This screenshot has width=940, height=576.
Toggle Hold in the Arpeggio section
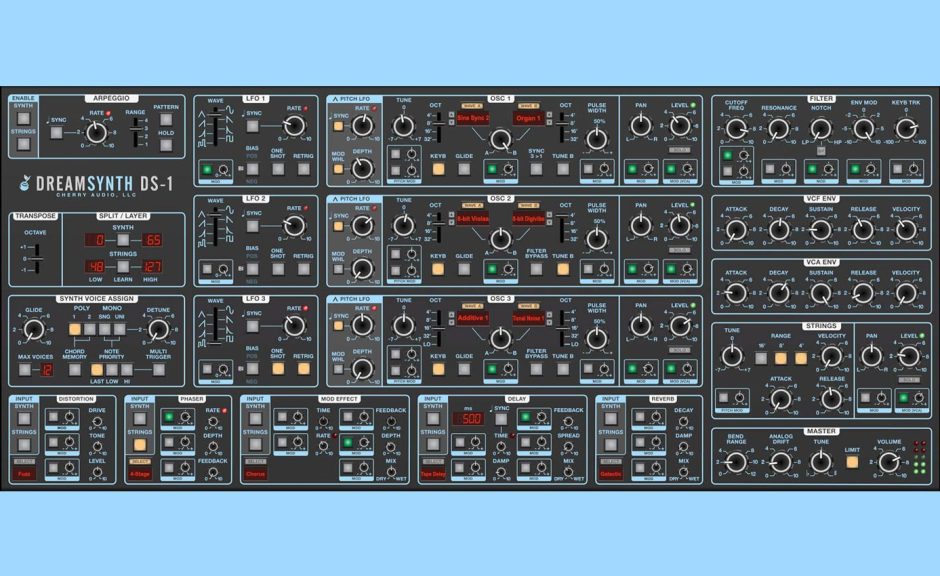165,145
